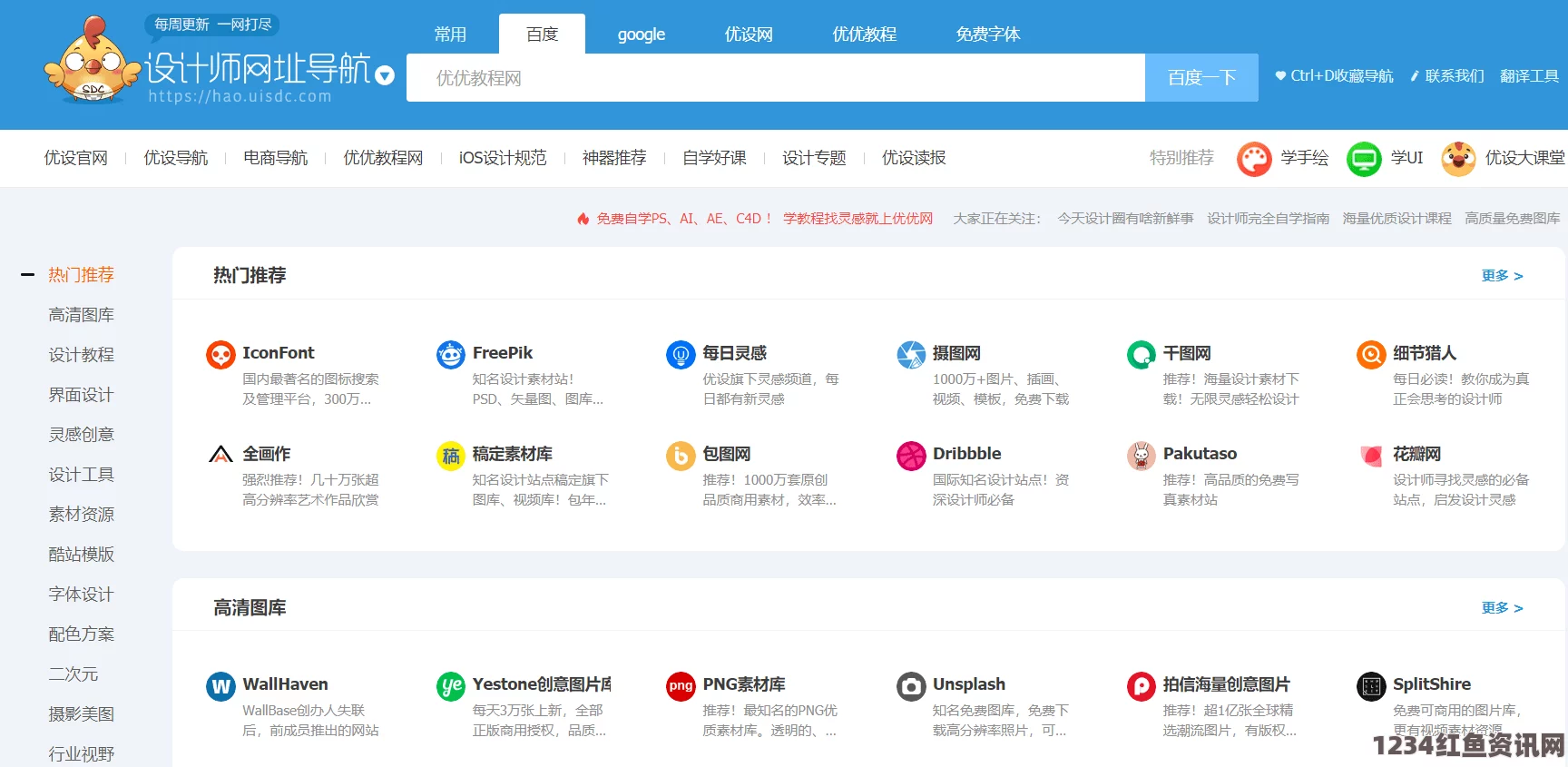
Task: Select the 优设网 search tab
Action: coord(749,34)
